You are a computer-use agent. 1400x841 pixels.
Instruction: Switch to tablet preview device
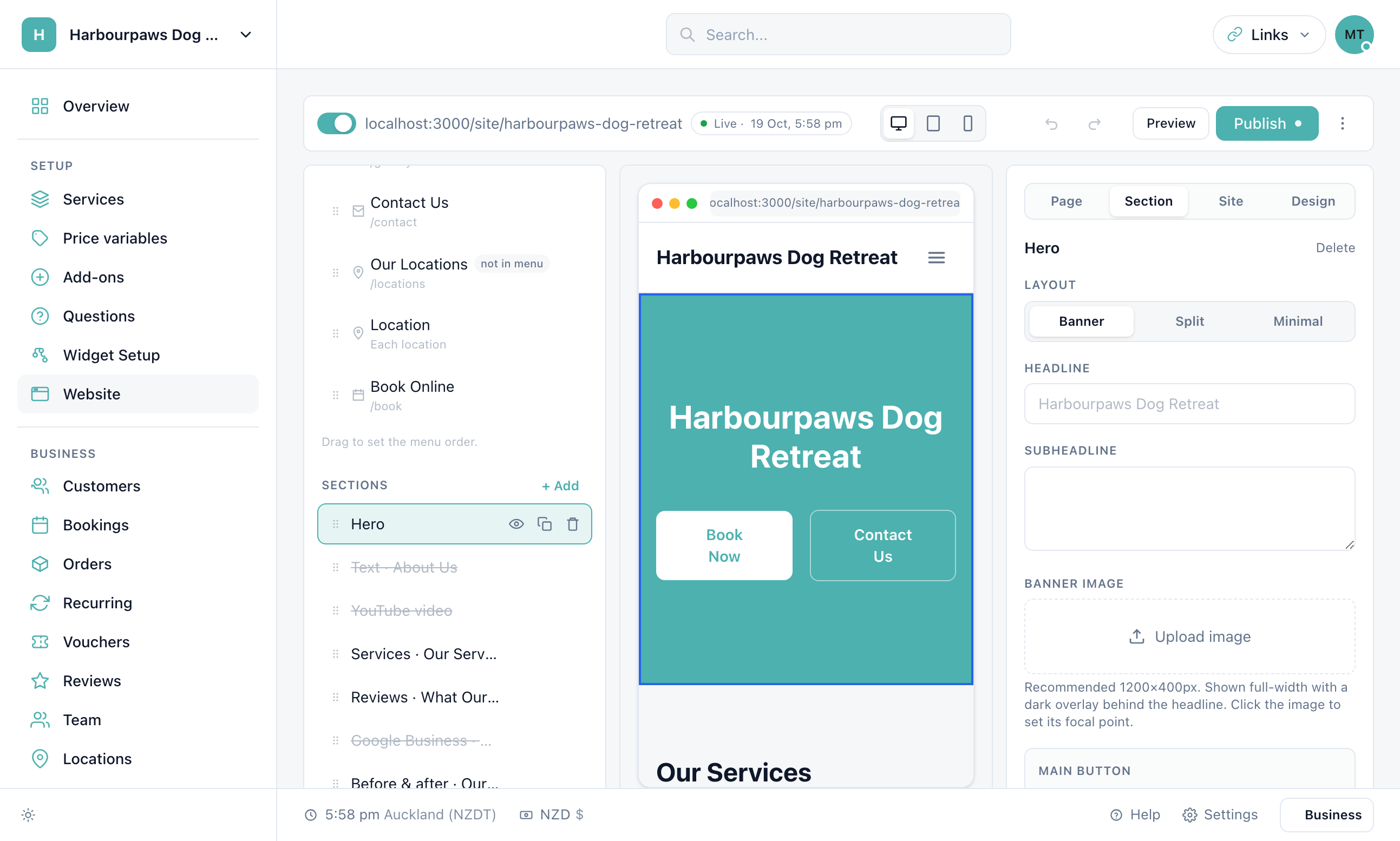pos(933,123)
